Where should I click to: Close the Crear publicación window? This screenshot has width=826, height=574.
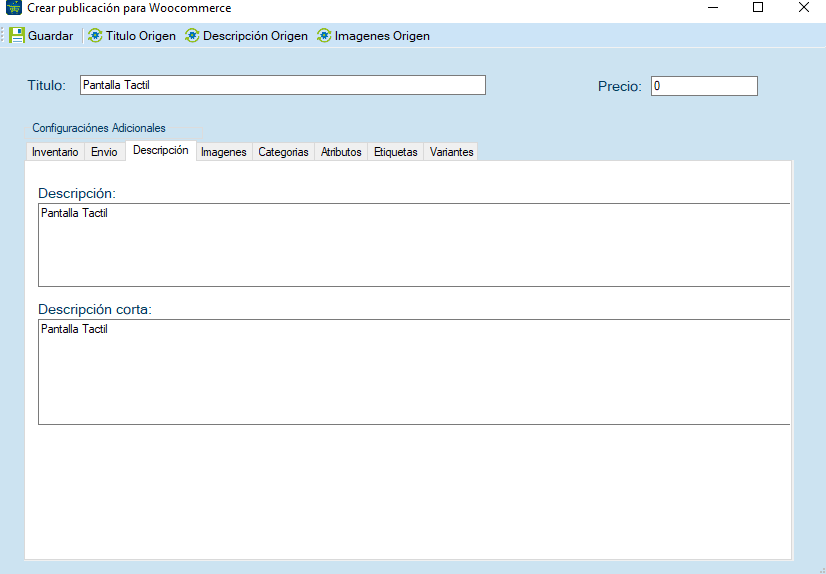[x=803, y=7]
